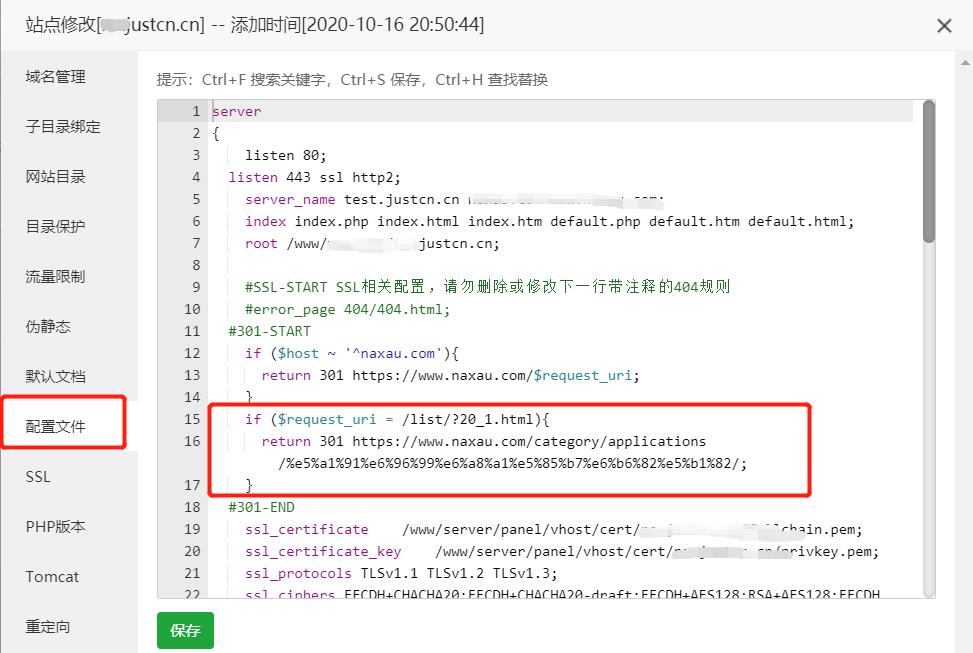Select 配置文件 tab

[56, 427]
